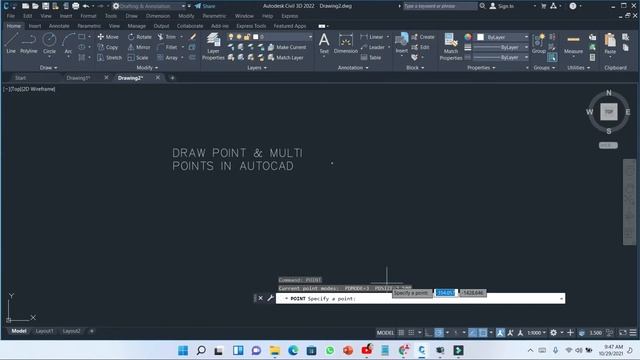Toggle ortho mode in status bar
The height and width of the screenshot is (360, 640).
tap(429, 333)
